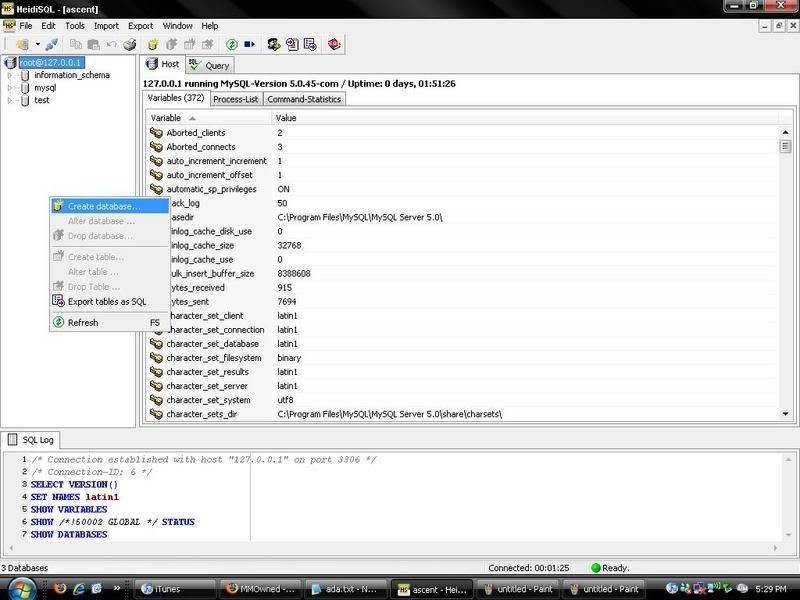Viewport: 800px width, 600px height.
Task: Select the information_schema database
Action: 72,75
